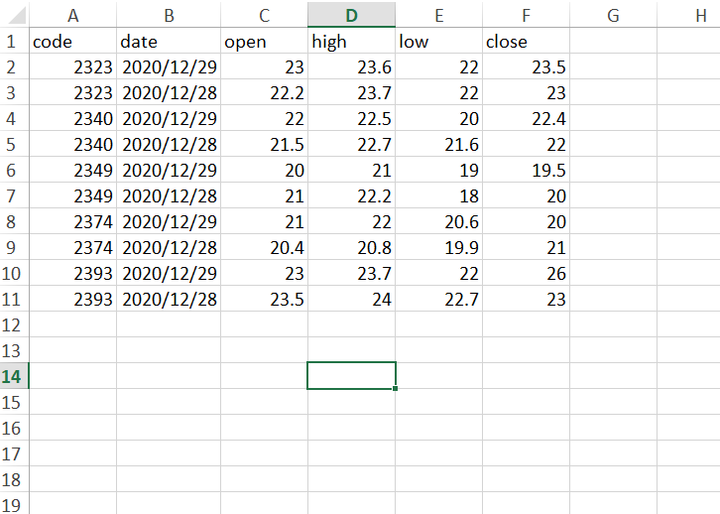Screen dimensions: 720x514
Task: Select high value 22.5 in row 4
Action: click(351, 119)
